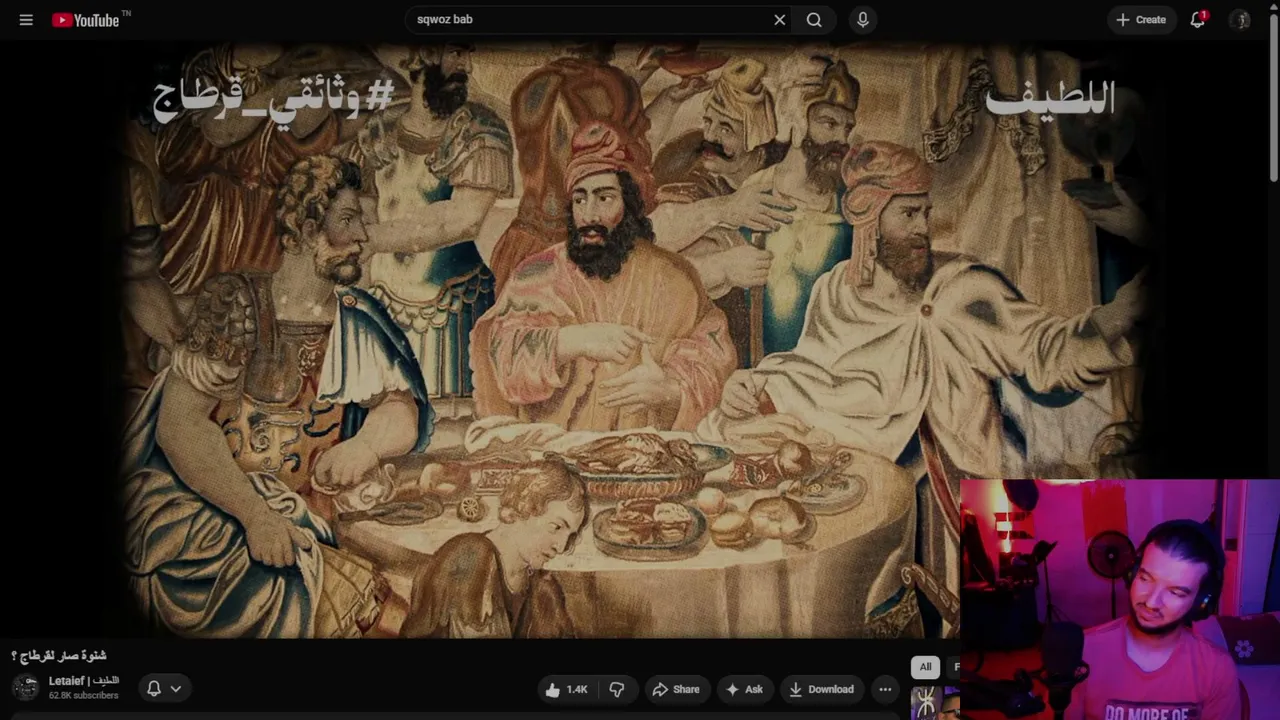This screenshot has height=720, width=1280.
Task: Select the All filter chip
Action: click(x=926, y=667)
